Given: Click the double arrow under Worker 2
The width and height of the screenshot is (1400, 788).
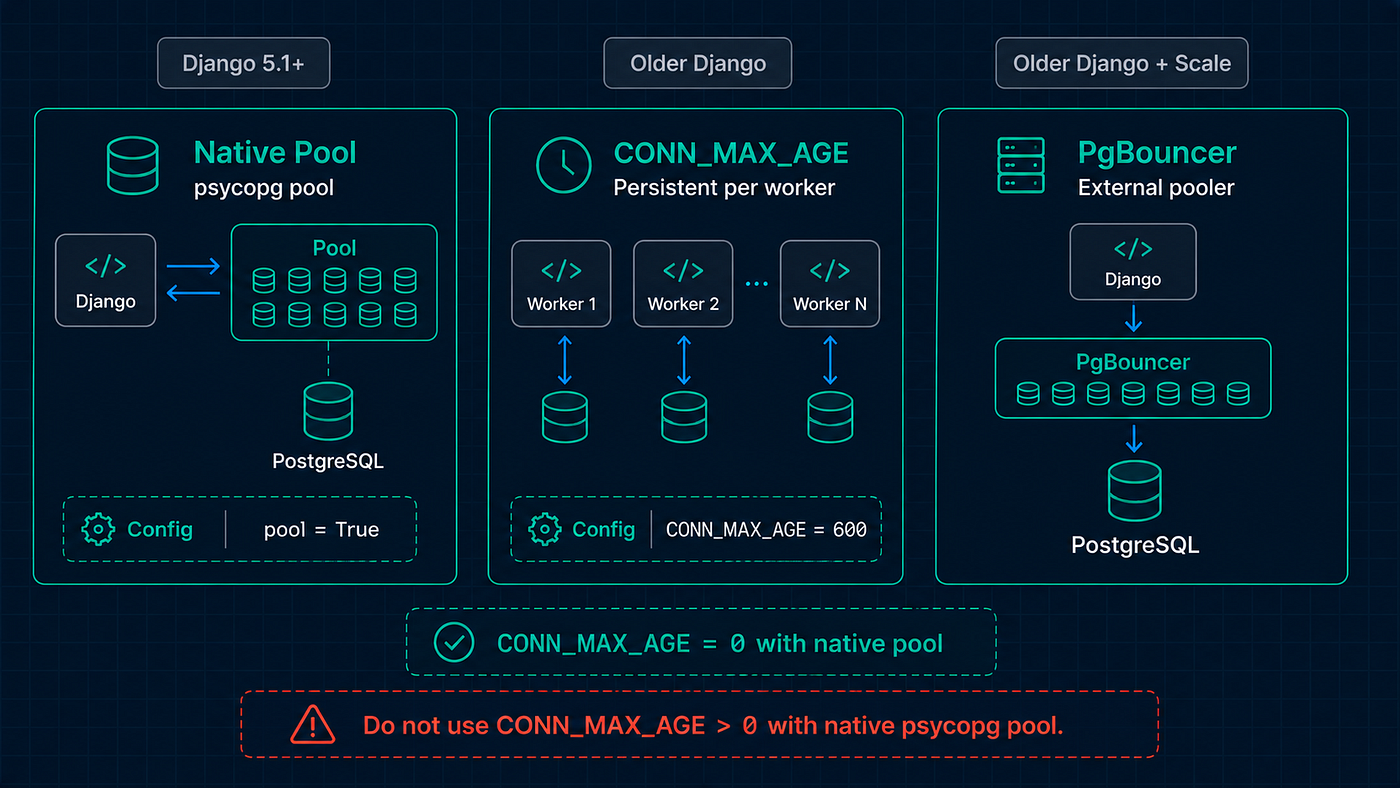Looking at the screenshot, I should point(684,360).
